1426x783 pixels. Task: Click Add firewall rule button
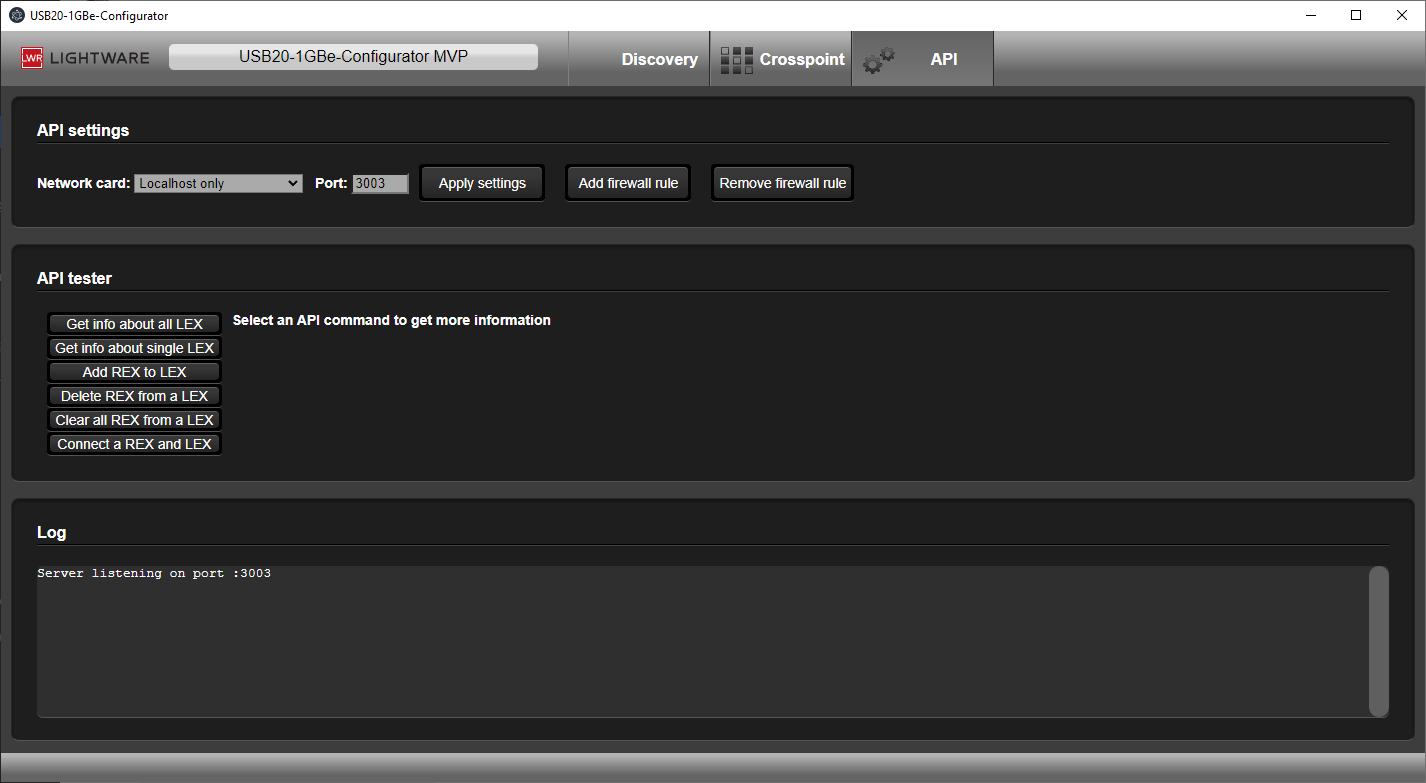click(x=628, y=183)
